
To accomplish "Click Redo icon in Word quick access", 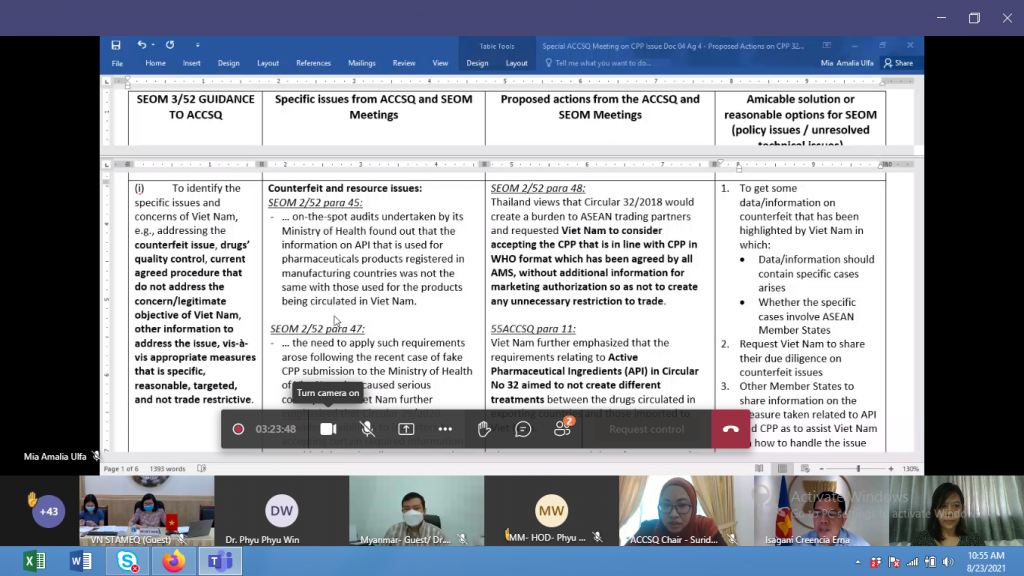I will (x=170, y=45).
